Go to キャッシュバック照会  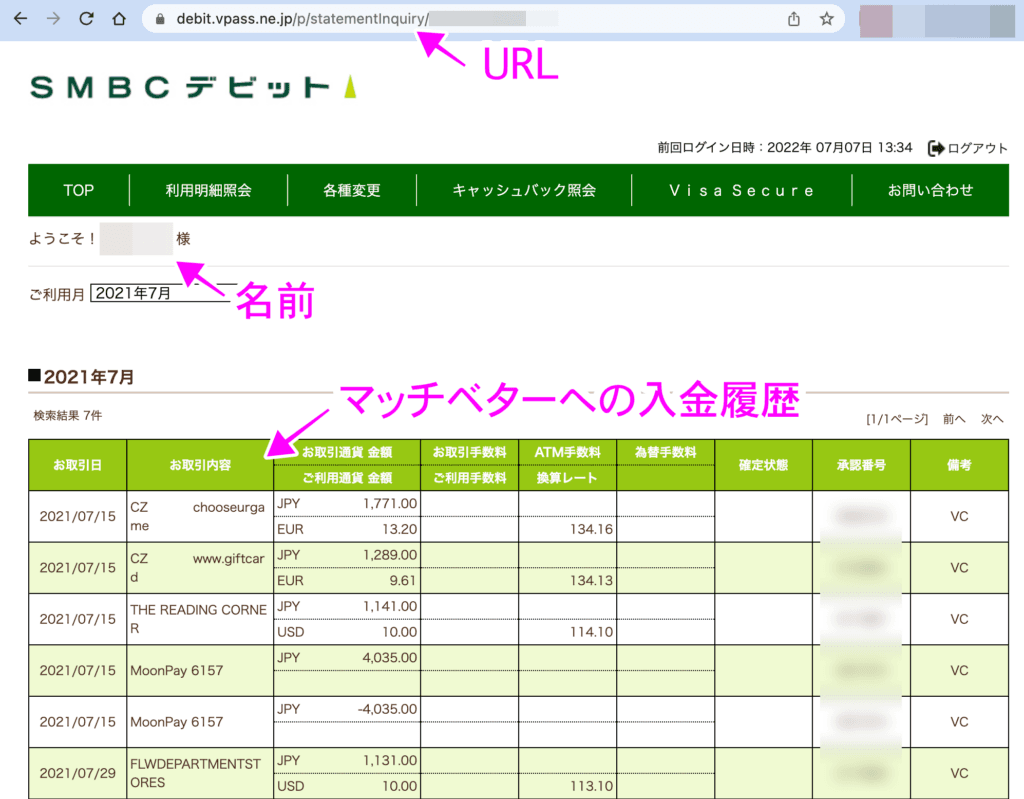pos(524,190)
